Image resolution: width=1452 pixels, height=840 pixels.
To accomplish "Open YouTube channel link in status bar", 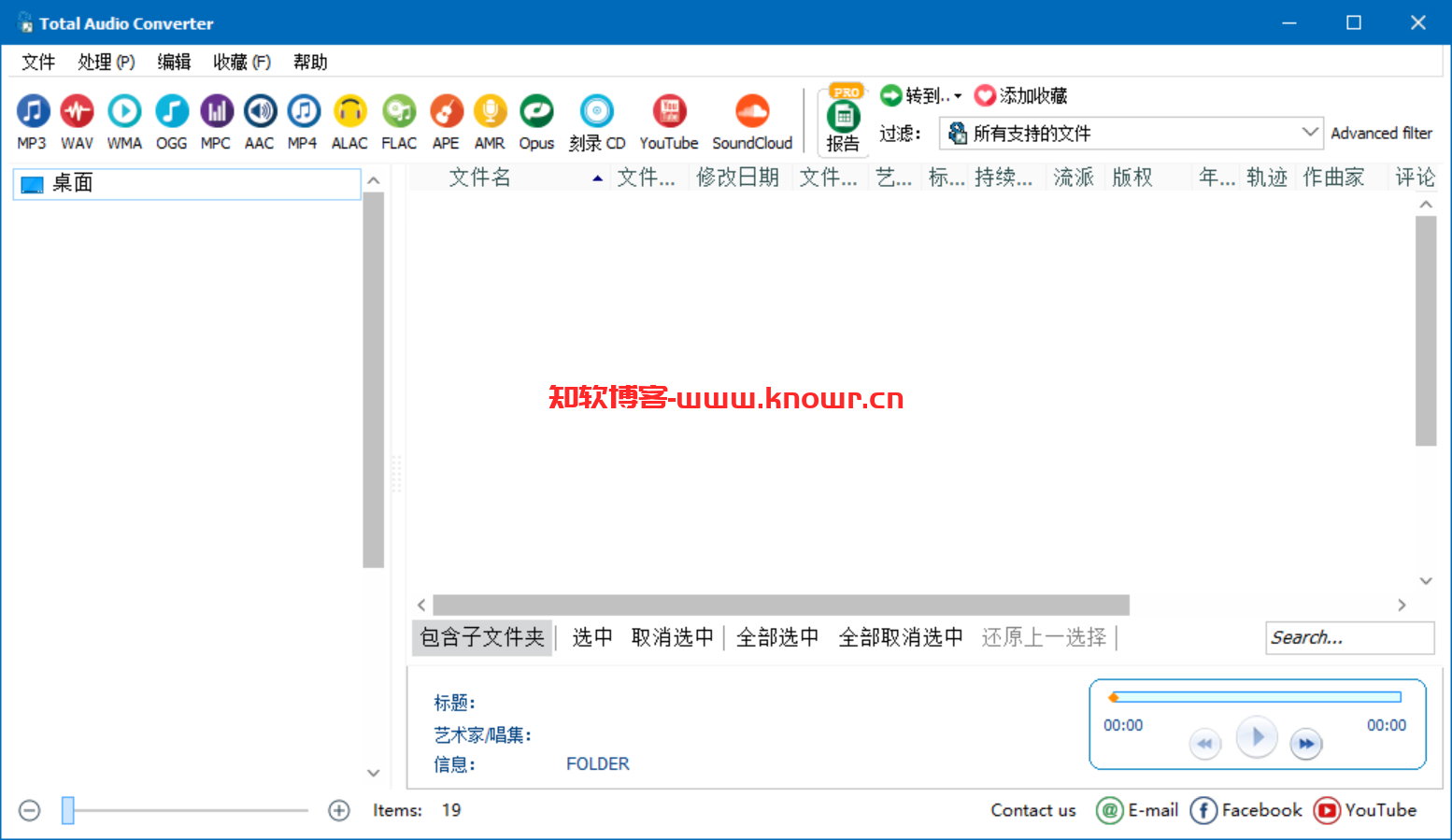I will pyautogui.click(x=1365, y=810).
